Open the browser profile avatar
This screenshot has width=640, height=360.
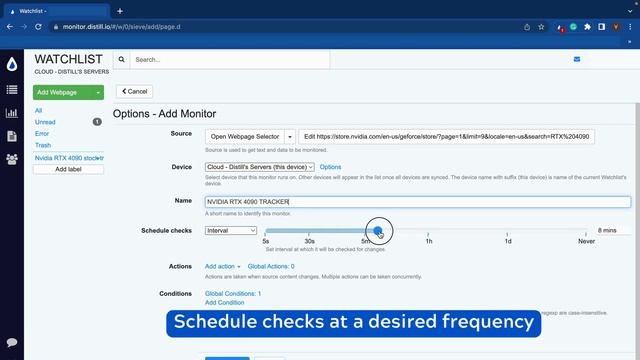[616, 27]
